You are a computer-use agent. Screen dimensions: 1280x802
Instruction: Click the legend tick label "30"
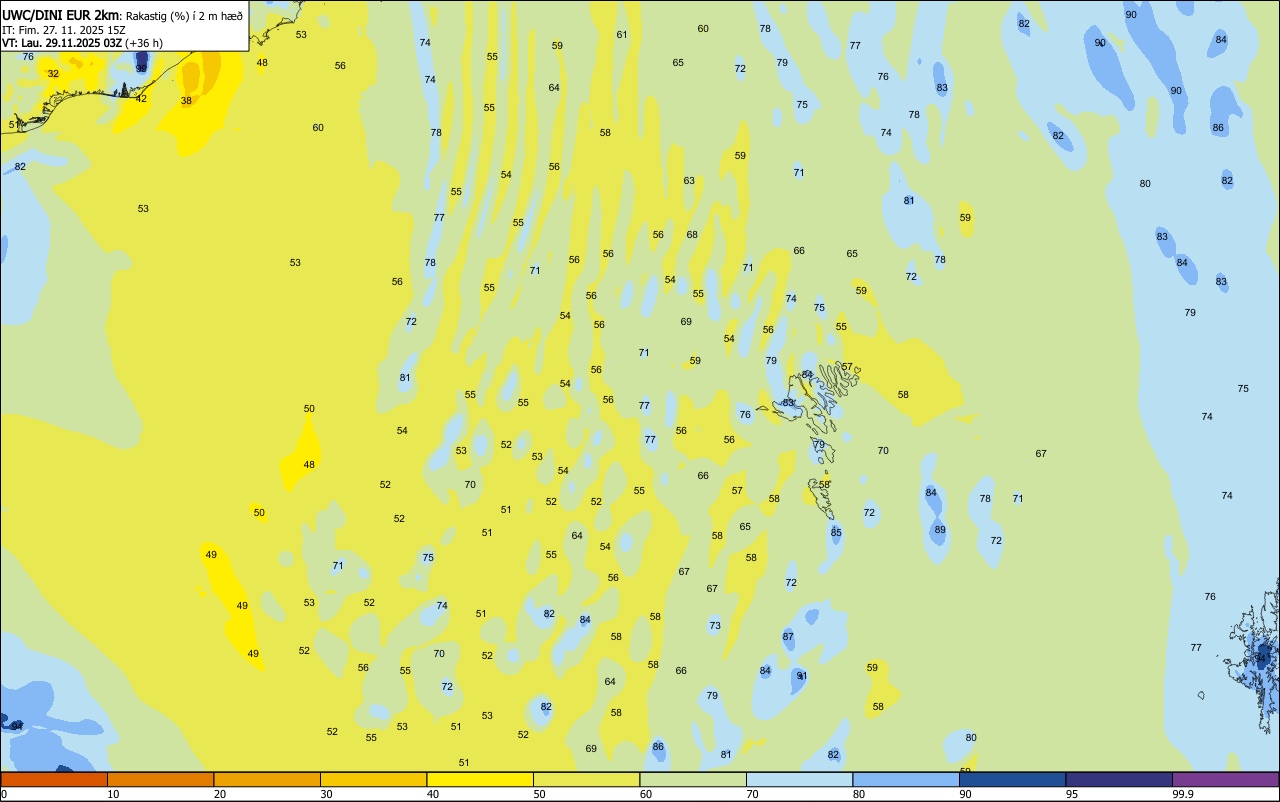click(326, 794)
